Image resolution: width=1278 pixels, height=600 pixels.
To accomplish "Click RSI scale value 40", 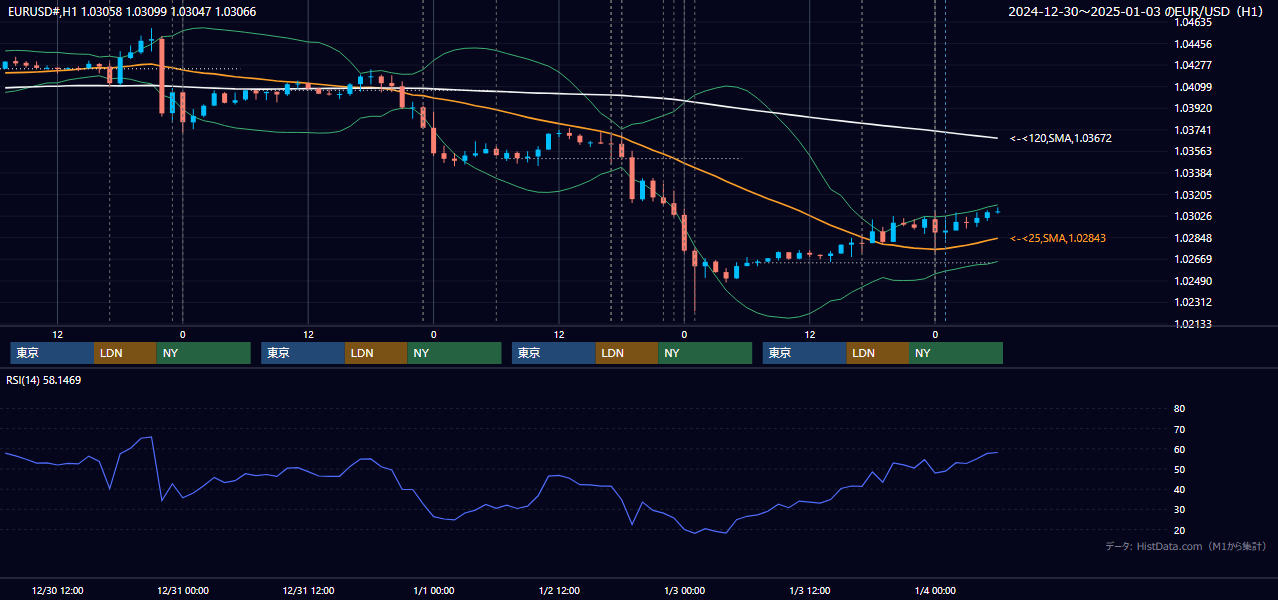I will [x=1179, y=489].
